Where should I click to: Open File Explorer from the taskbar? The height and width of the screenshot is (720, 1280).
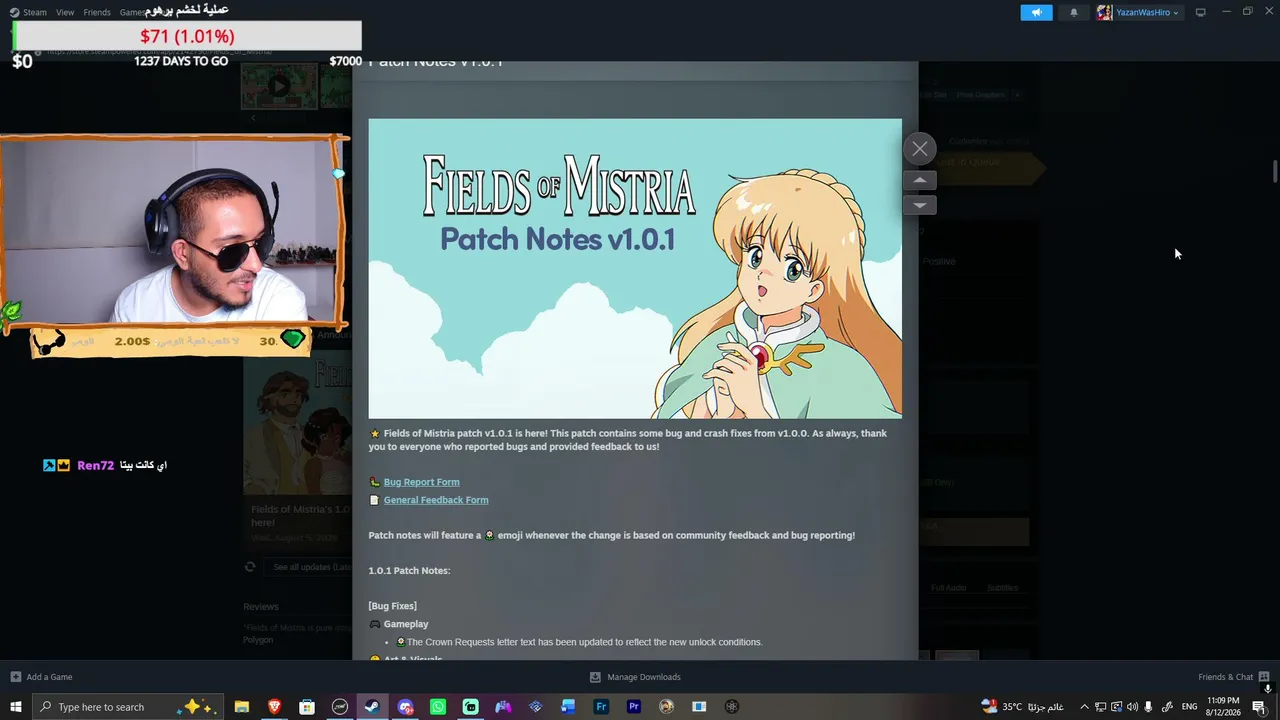coord(241,707)
